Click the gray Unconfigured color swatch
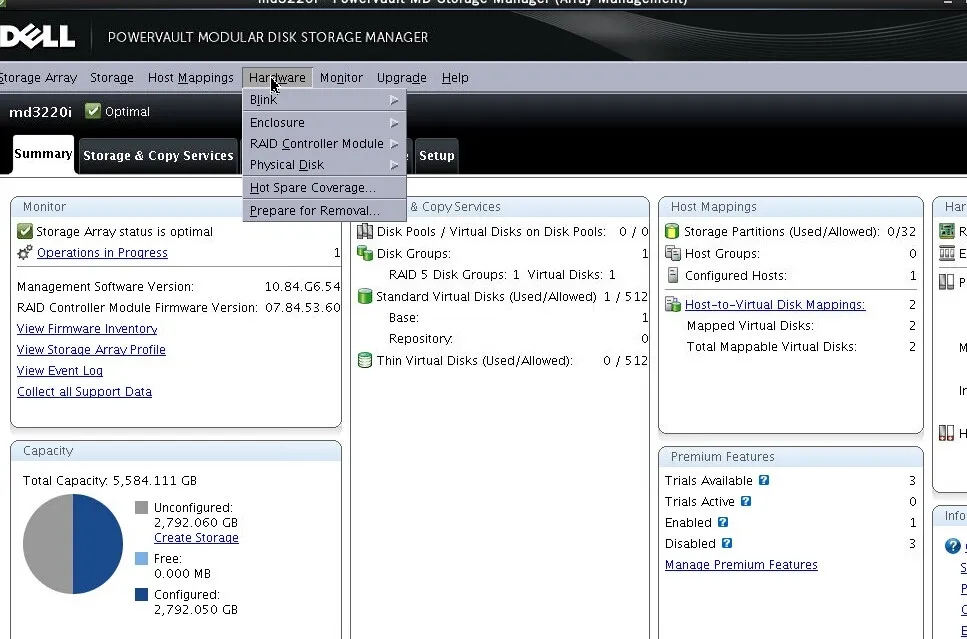The image size is (967, 639). point(141,507)
